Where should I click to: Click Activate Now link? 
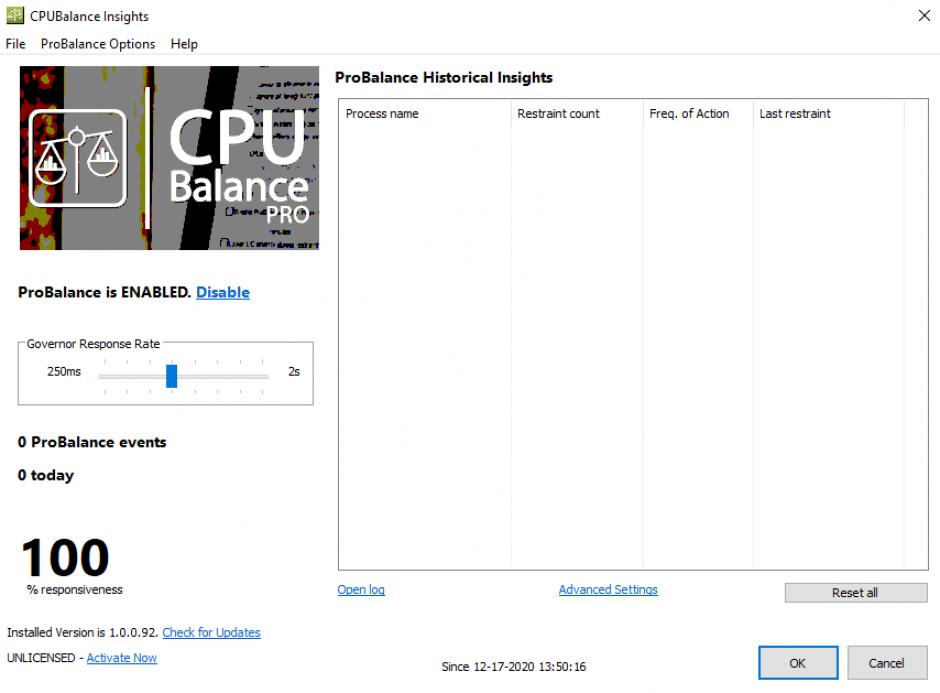[122, 658]
